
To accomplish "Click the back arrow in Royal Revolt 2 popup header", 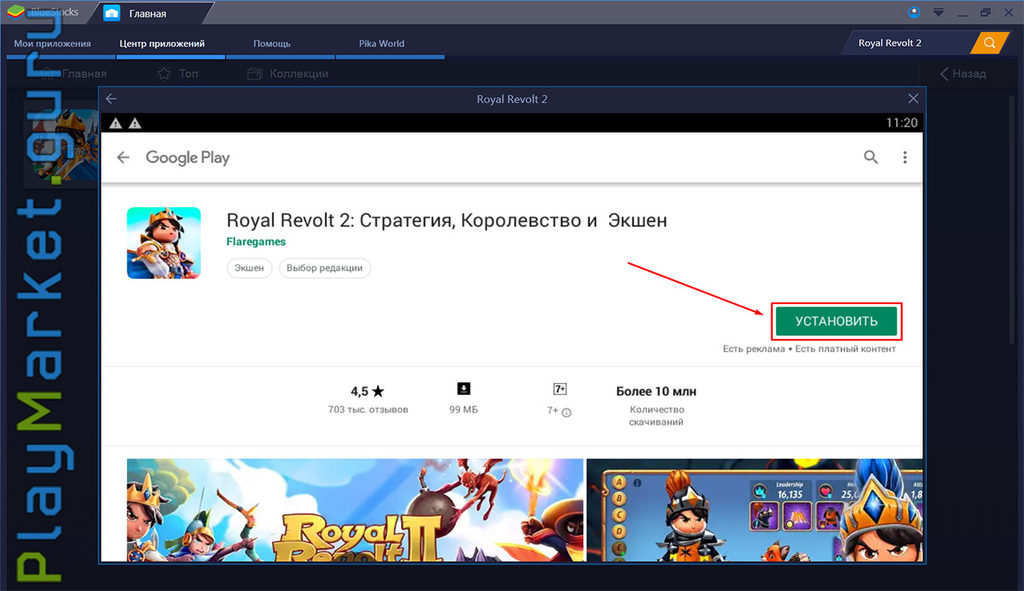I will tap(112, 99).
